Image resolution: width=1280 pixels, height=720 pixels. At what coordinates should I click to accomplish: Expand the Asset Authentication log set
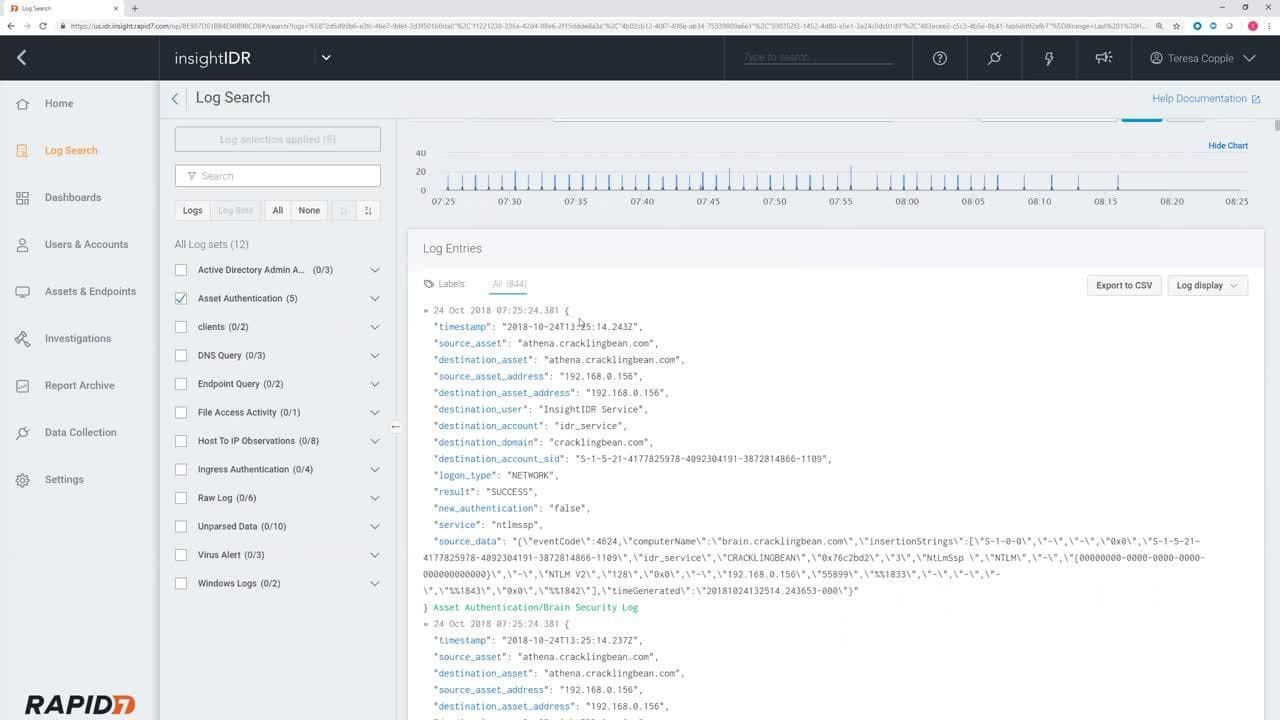click(375, 298)
